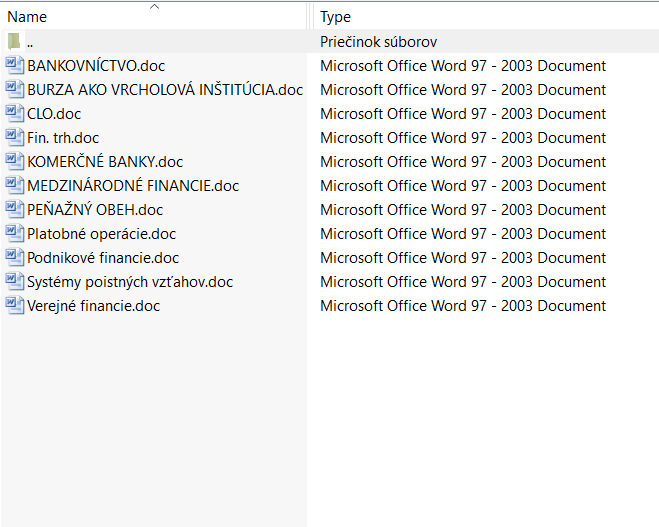The width and height of the screenshot is (659, 527).
Task: Click the icon for Podnikové financie.doc
Action: (14, 258)
